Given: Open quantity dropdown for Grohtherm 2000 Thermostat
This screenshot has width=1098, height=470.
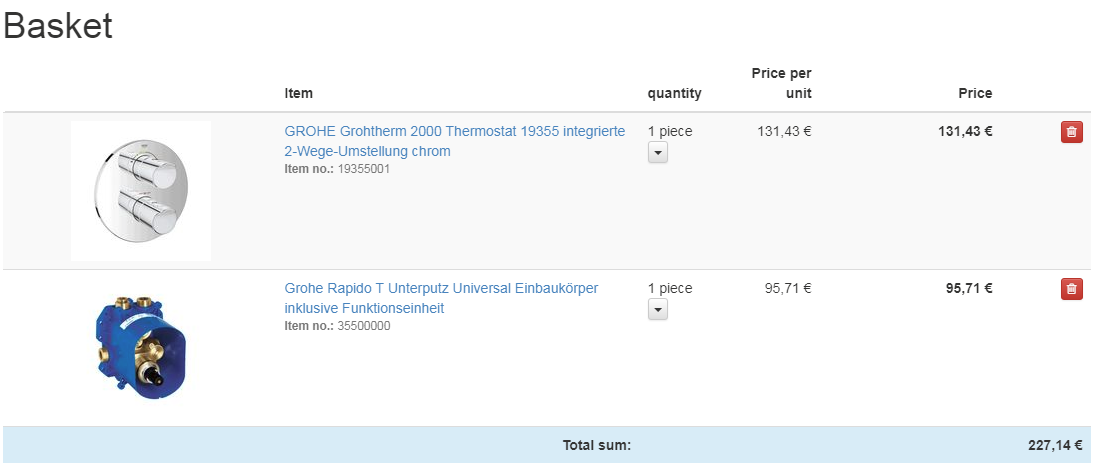Looking at the screenshot, I should [658, 152].
